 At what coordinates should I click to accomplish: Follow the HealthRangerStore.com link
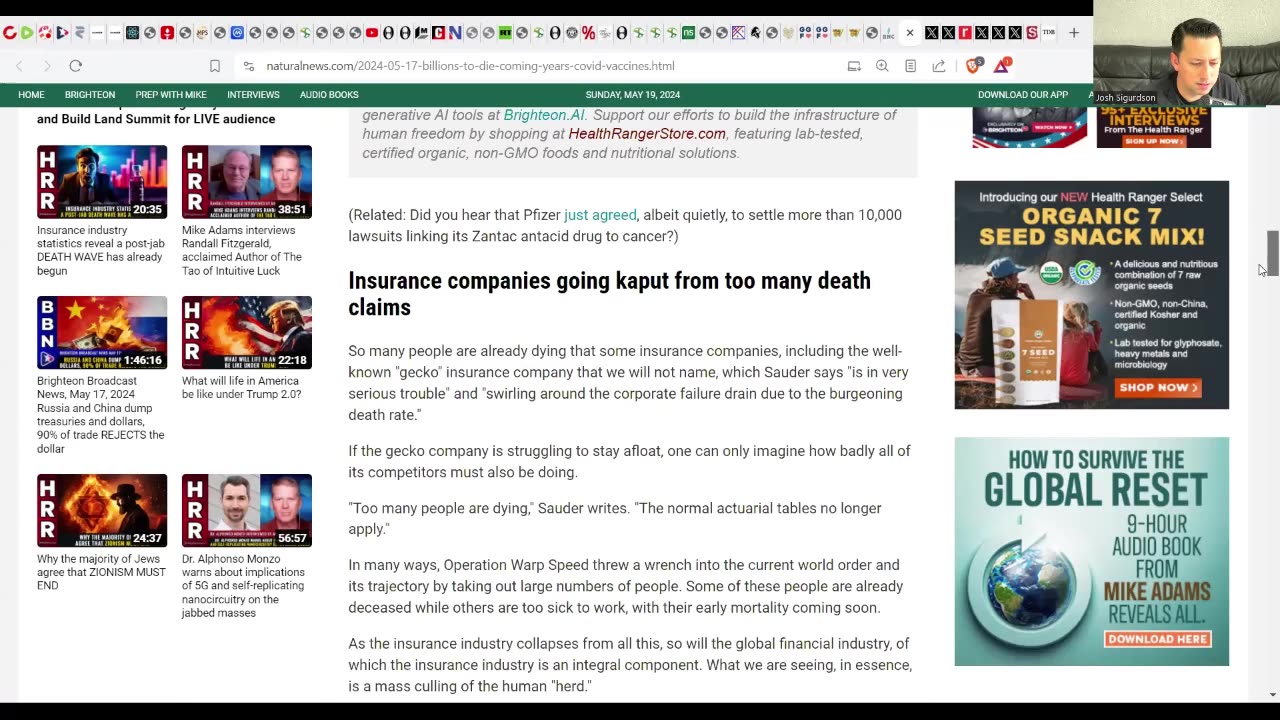click(647, 134)
